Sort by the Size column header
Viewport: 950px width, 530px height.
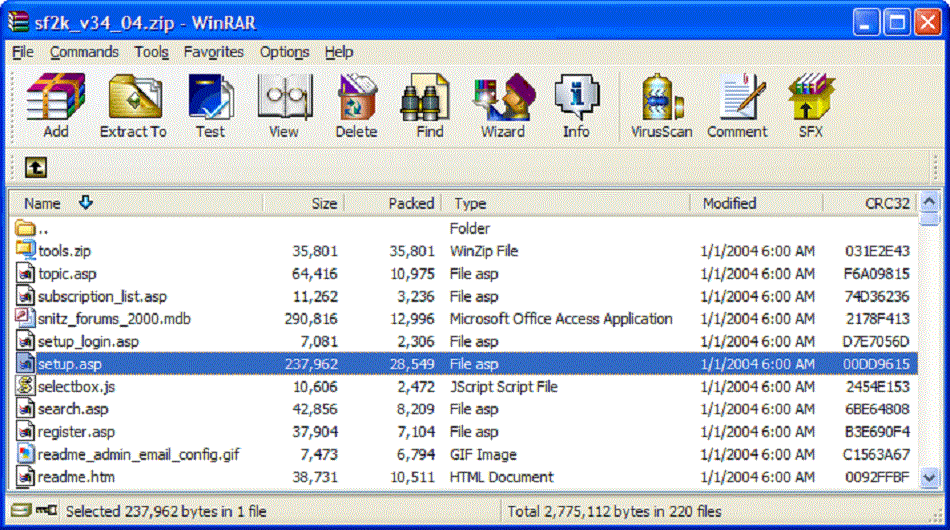coord(303,203)
